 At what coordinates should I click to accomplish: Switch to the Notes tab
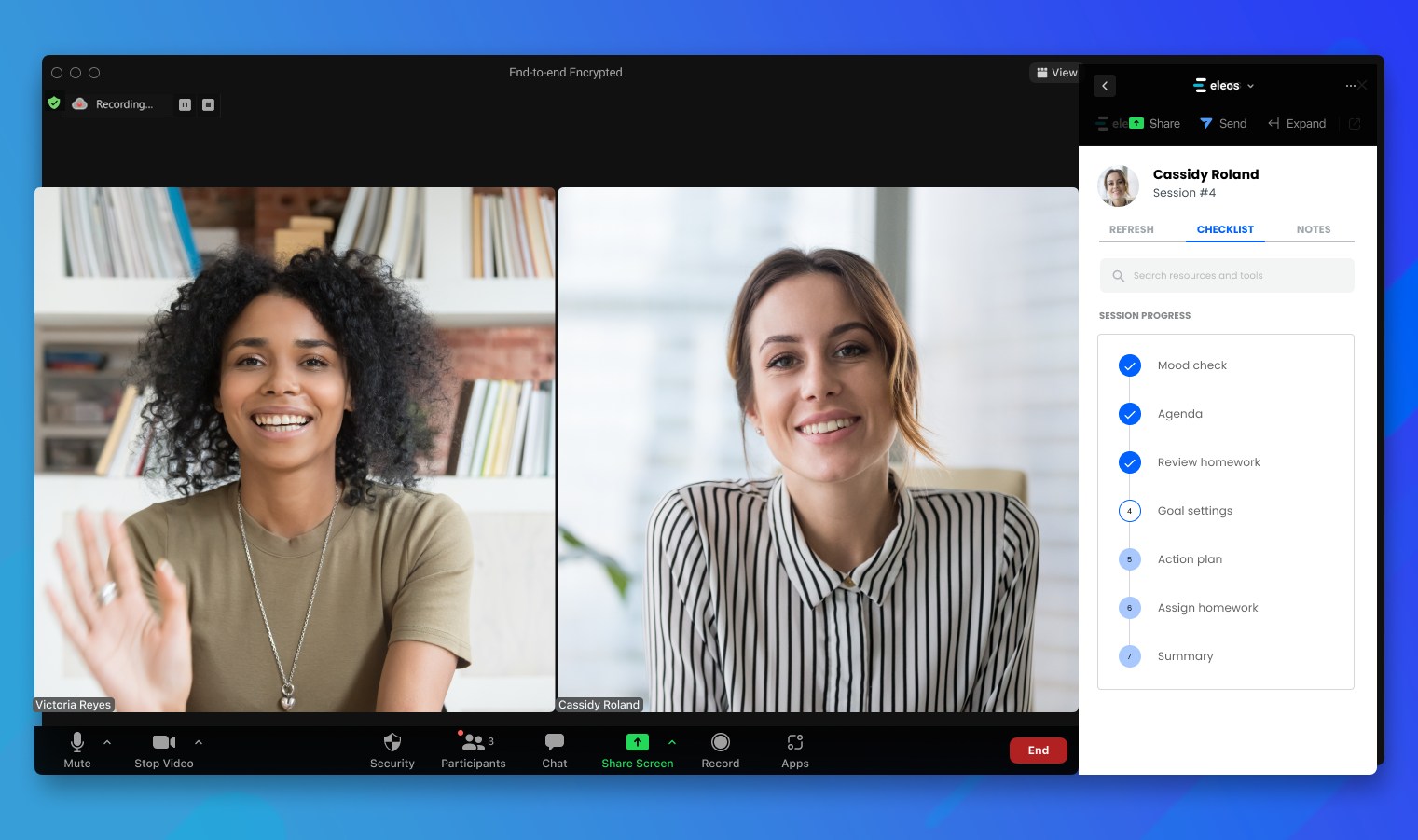[1313, 229]
